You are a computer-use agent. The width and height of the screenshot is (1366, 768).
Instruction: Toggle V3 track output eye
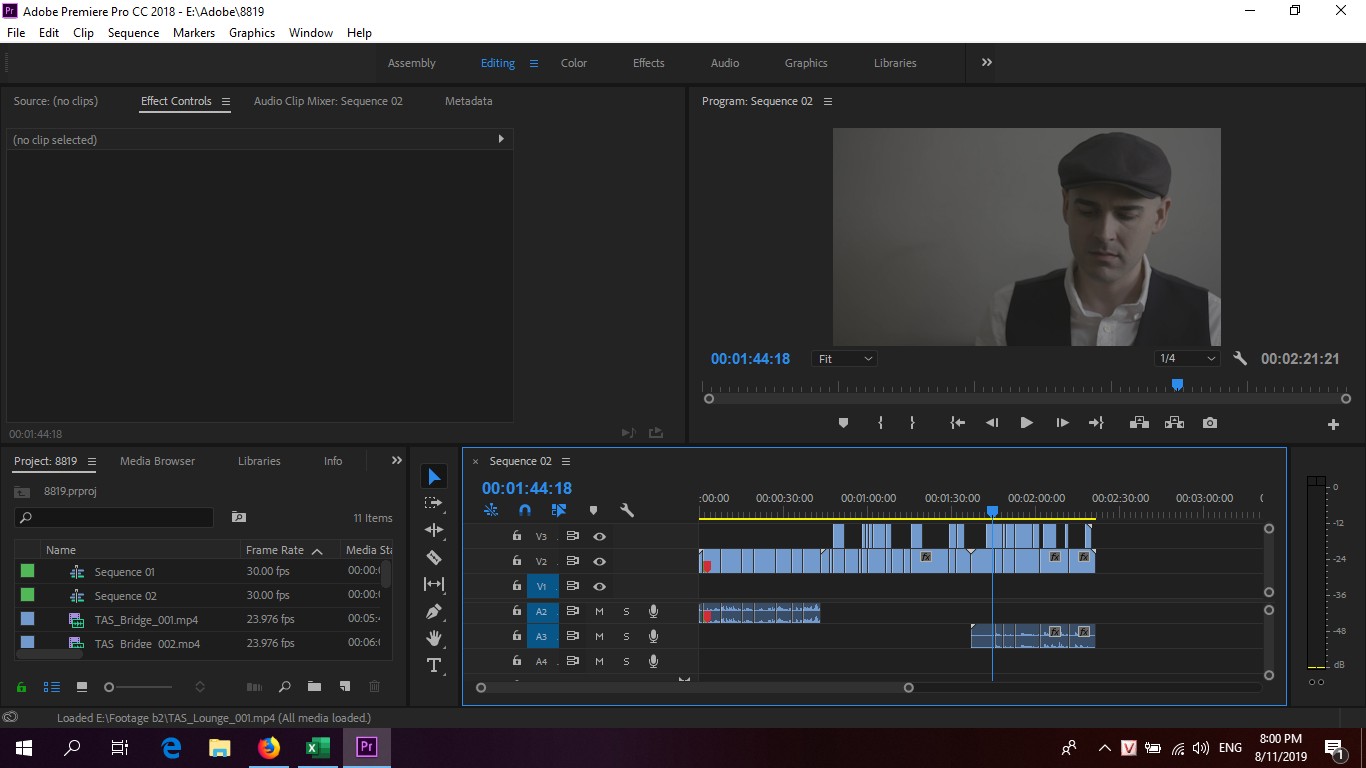pos(599,536)
